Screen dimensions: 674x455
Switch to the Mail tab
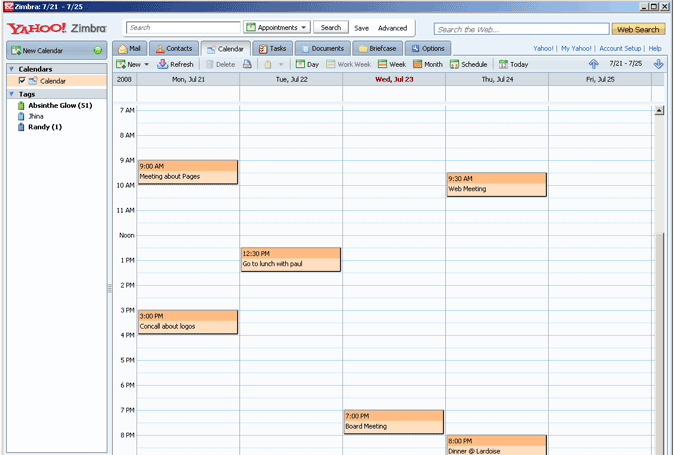(130, 49)
